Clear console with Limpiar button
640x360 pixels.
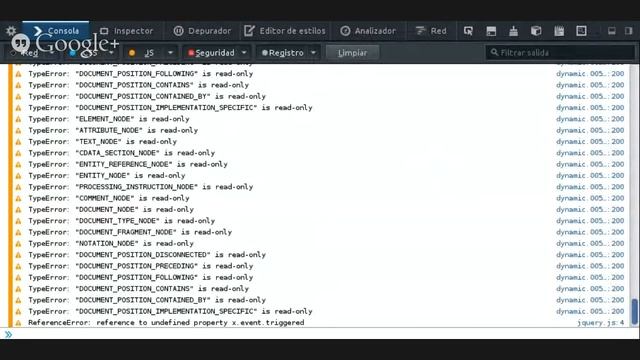point(352,53)
